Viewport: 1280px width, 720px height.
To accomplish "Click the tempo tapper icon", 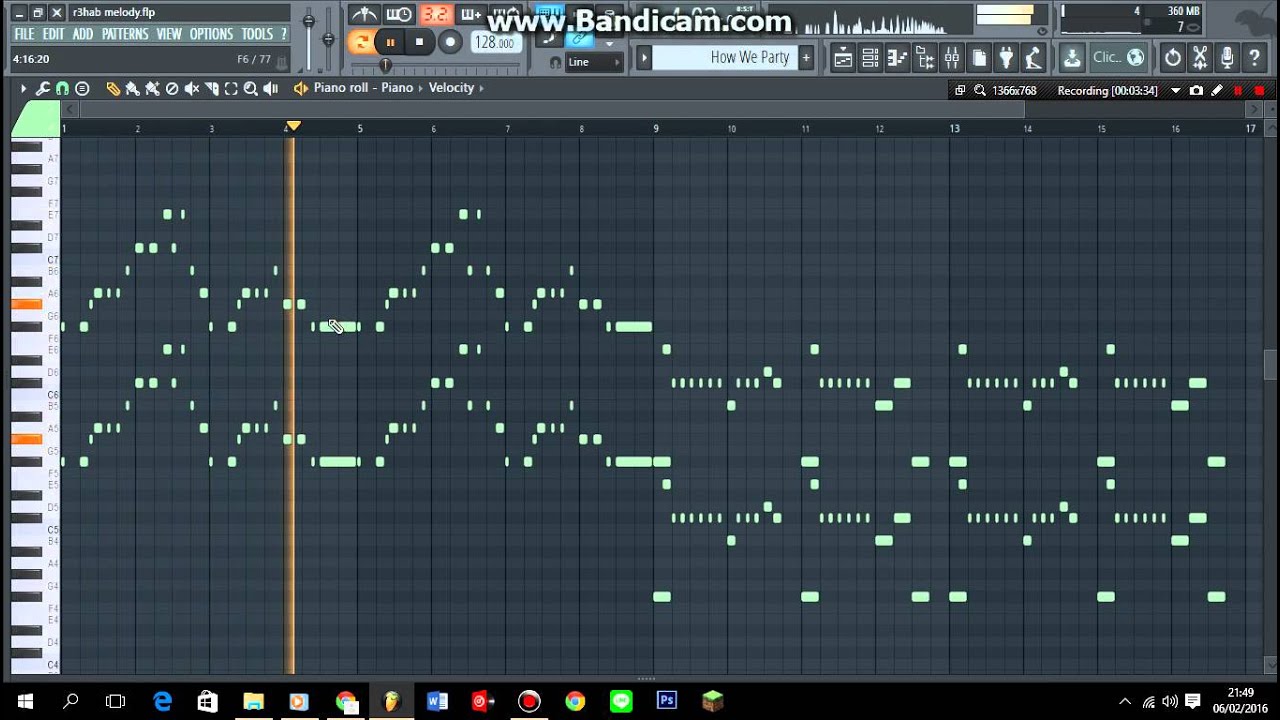I will tap(1033, 58).
